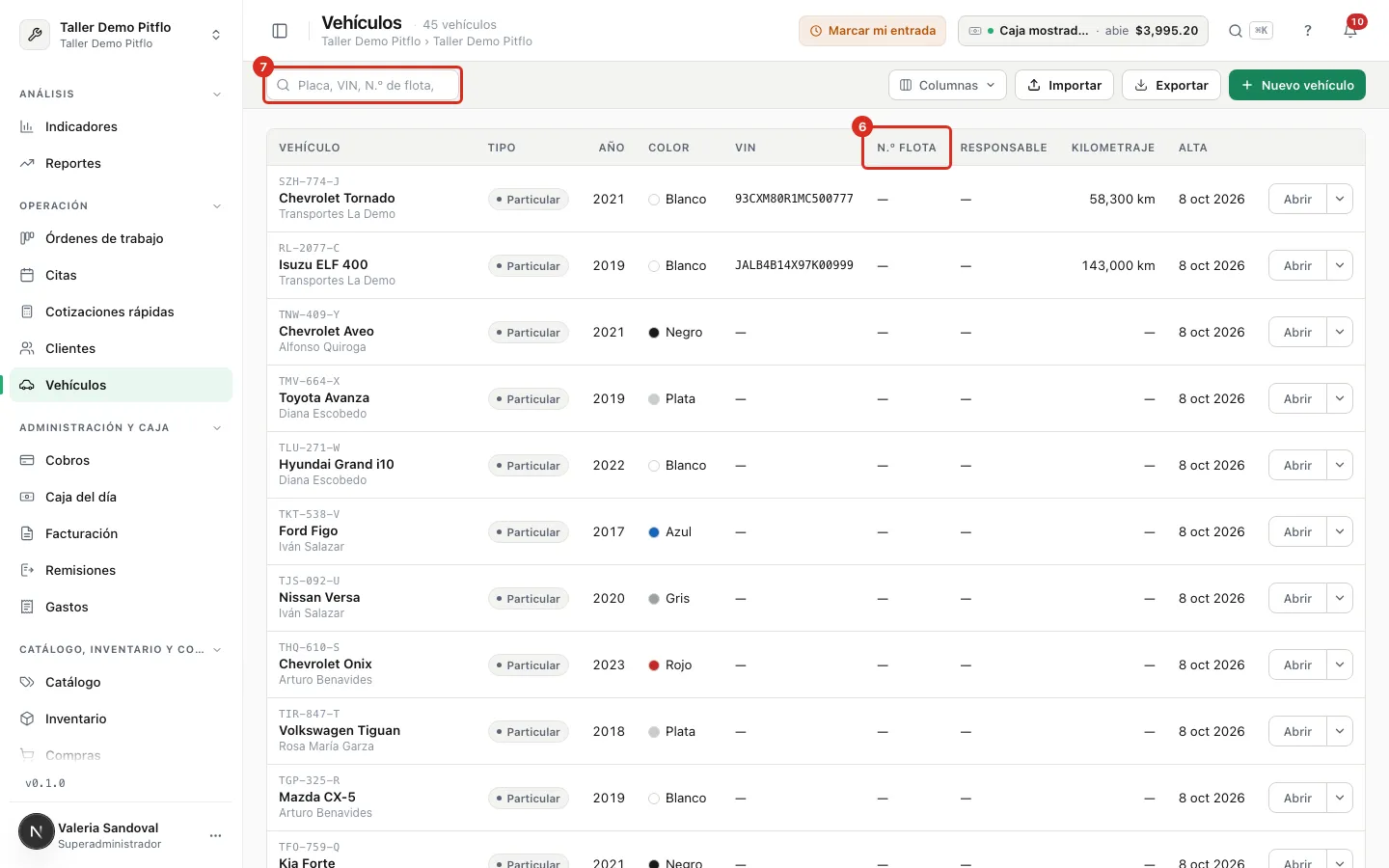Click the Catálogo tag icon
Viewport: 1389px width, 868px height.
(x=27, y=682)
